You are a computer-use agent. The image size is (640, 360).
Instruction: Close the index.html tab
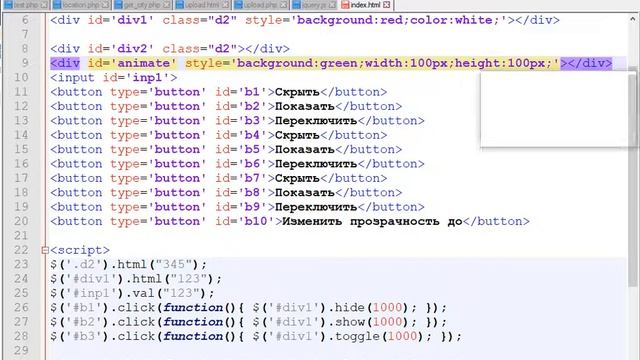tap(387, 5)
